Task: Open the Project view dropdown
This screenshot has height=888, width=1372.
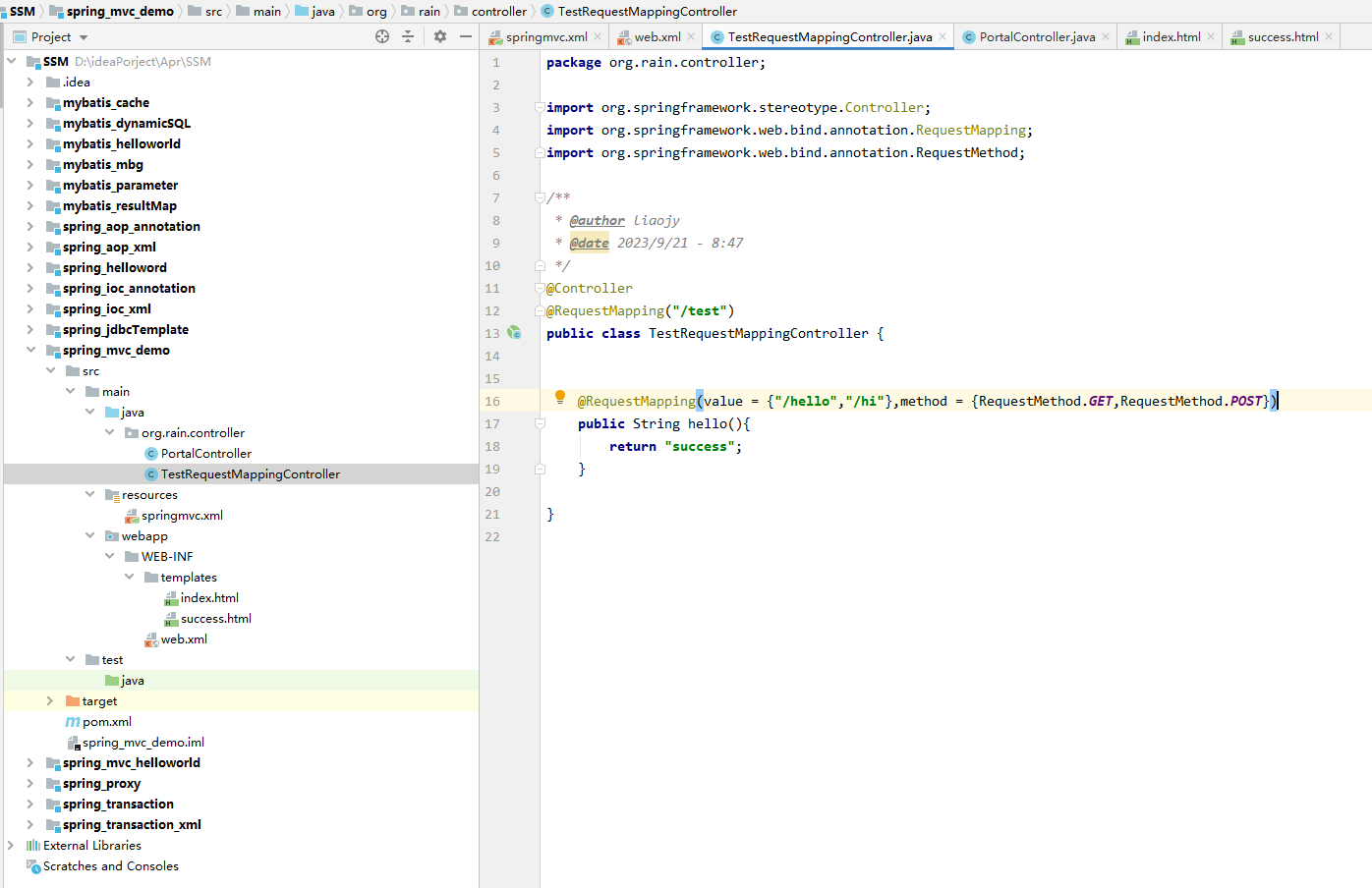Action: pyautogui.click(x=84, y=37)
